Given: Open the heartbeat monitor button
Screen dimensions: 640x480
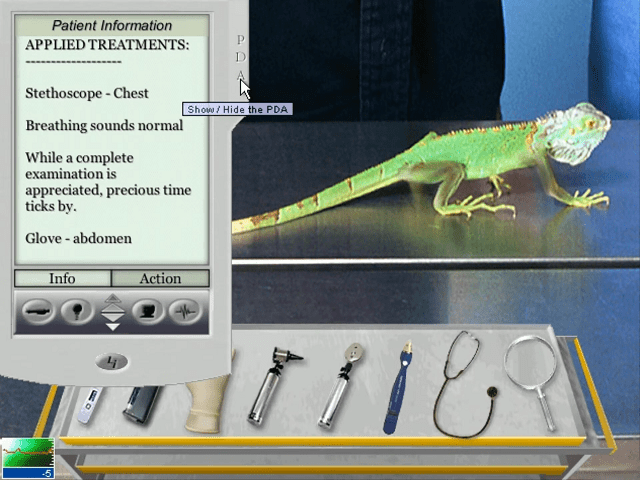Looking at the screenshot, I should pos(183,312).
